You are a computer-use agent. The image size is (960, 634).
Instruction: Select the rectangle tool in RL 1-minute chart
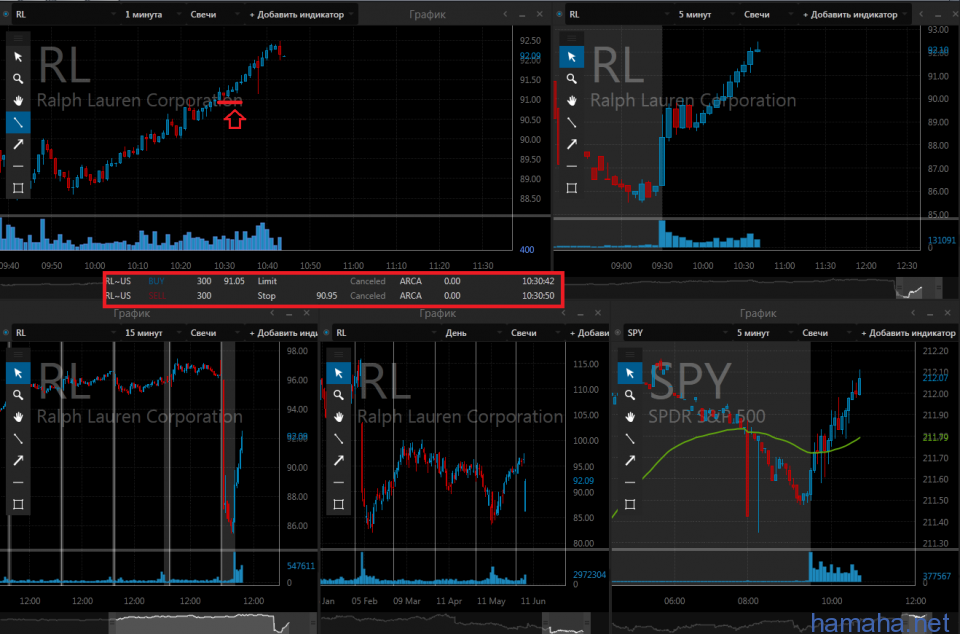[x=18, y=188]
